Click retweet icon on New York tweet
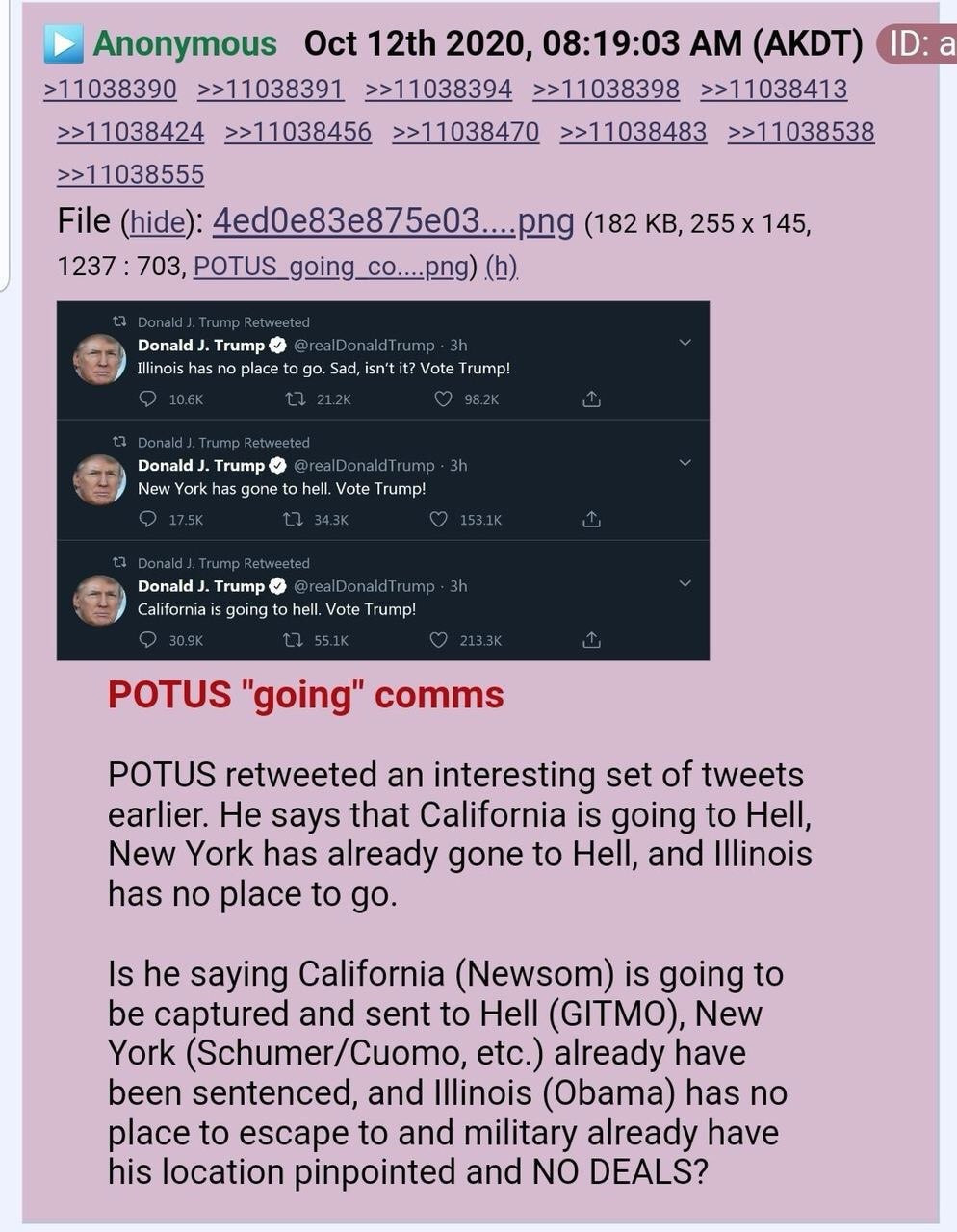The height and width of the screenshot is (1232, 957). 293,520
